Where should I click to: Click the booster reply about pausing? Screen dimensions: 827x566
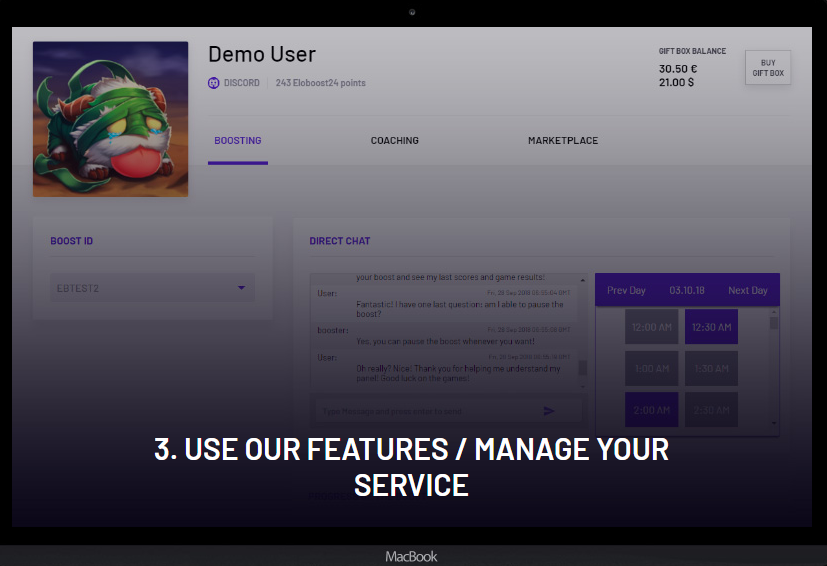click(x=445, y=341)
